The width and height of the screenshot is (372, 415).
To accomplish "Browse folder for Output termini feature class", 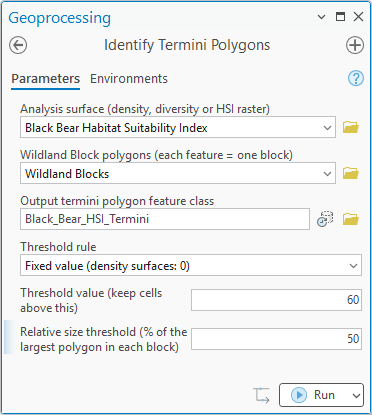I will point(351,219).
